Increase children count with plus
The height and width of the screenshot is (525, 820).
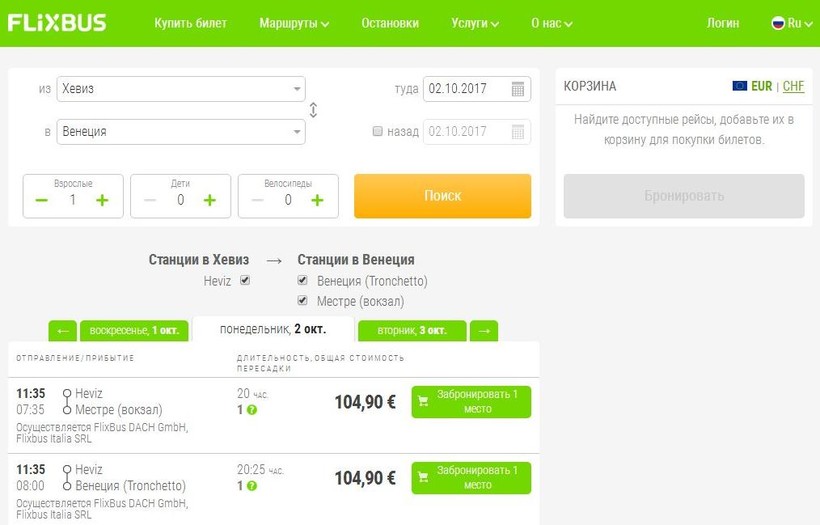pos(210,200)
